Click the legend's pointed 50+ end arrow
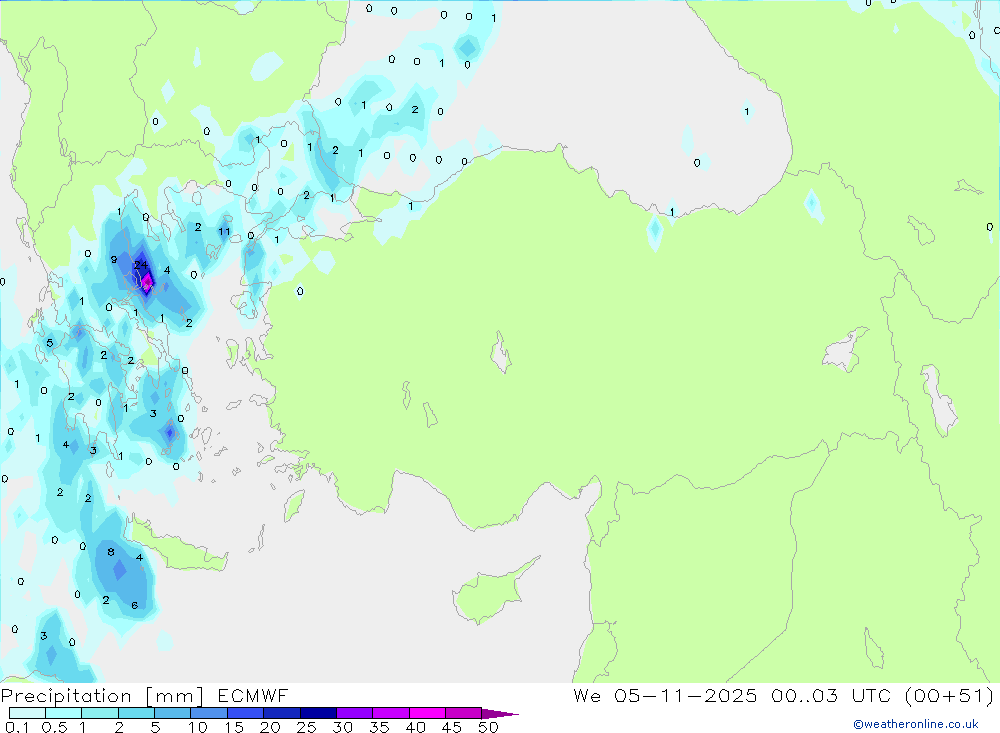The height and width of the screenshot is (733, 1000). (499, 714)
